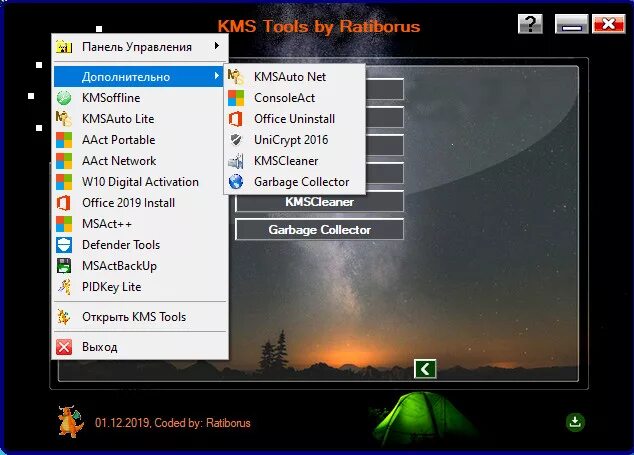Image resolution: width=634 pixels, height=455 pixels.
Task: Select the AAct Network entry
Action: [140, 161]
